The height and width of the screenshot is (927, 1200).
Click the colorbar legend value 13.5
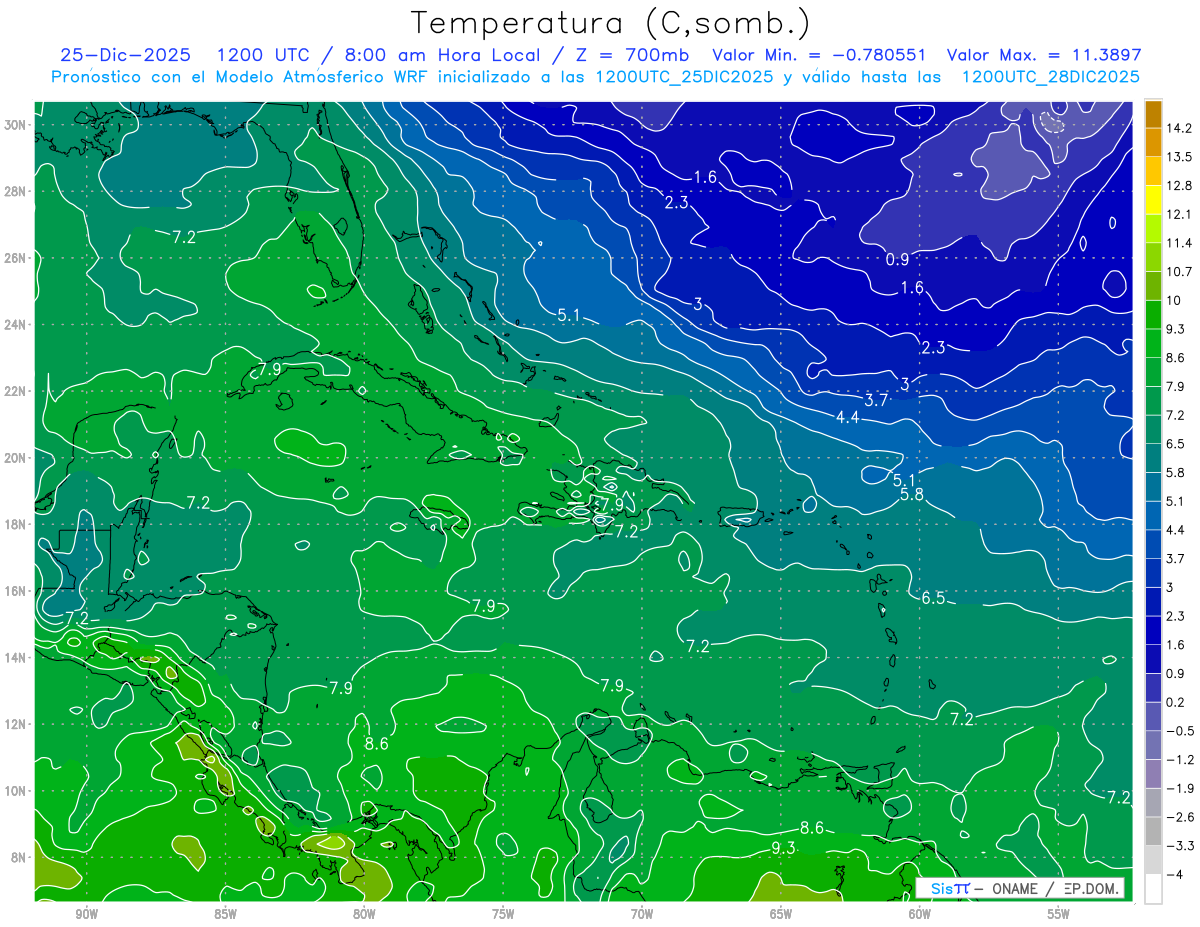[x=1178, y=157]
